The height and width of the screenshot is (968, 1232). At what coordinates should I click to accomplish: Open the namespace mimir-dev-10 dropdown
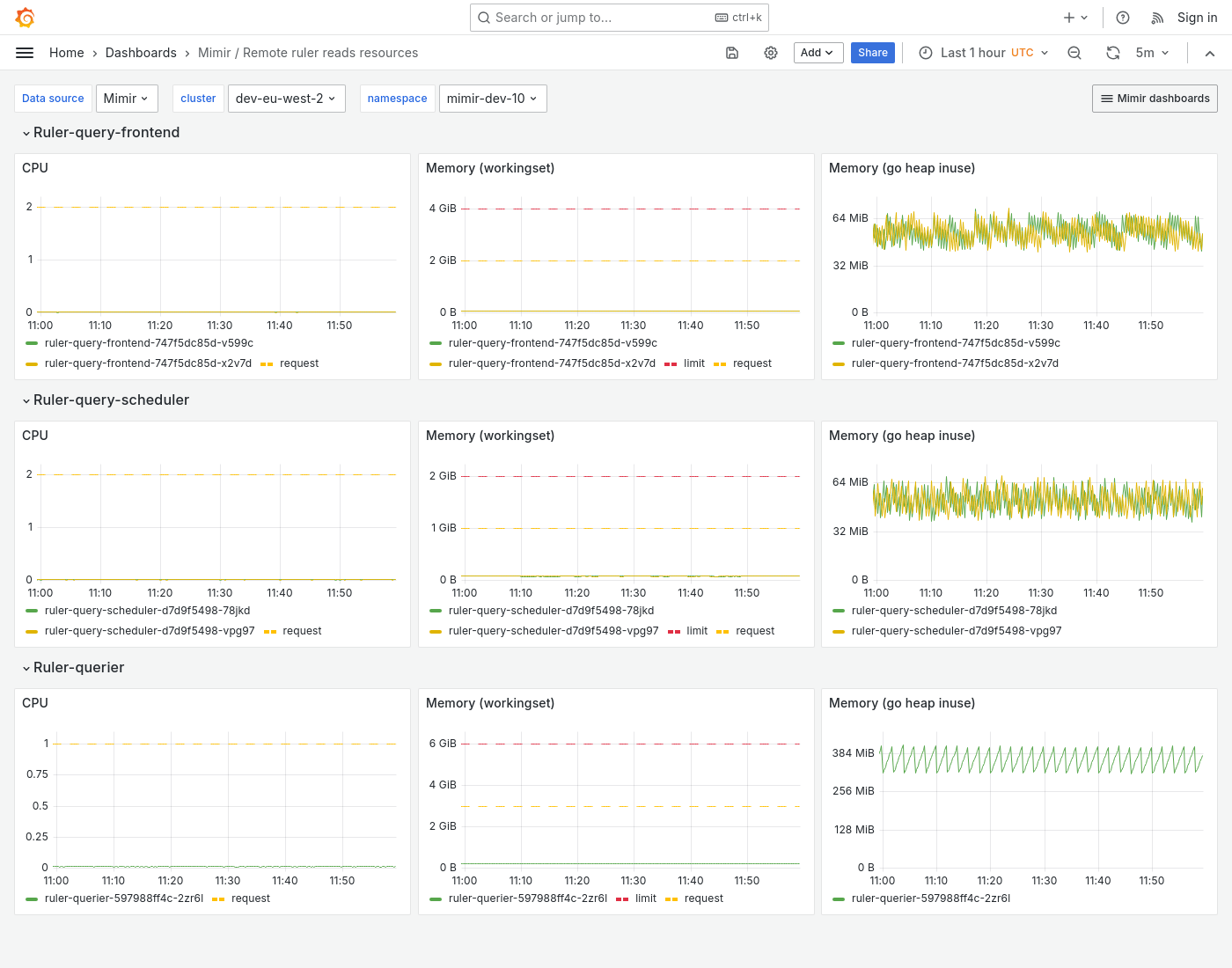pyautogui.click(x=493, y=98)
